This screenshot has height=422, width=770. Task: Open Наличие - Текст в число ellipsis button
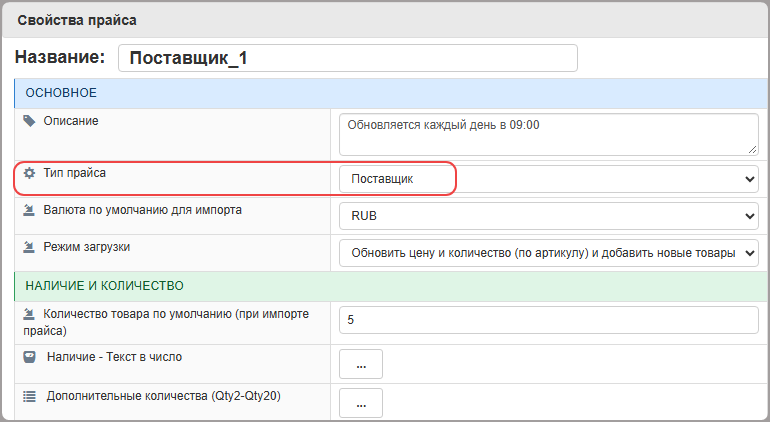click(x=361, y=365)
